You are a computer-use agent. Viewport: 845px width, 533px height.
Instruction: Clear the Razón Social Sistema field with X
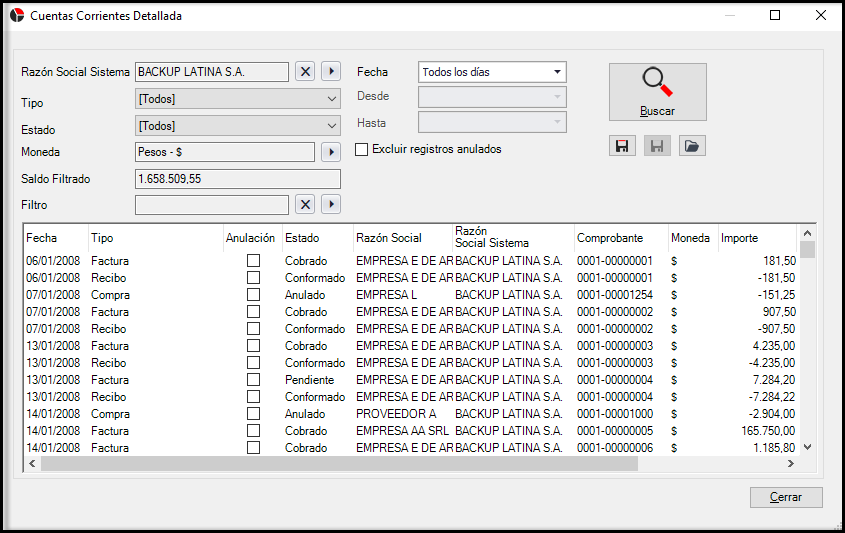point(305,71)
